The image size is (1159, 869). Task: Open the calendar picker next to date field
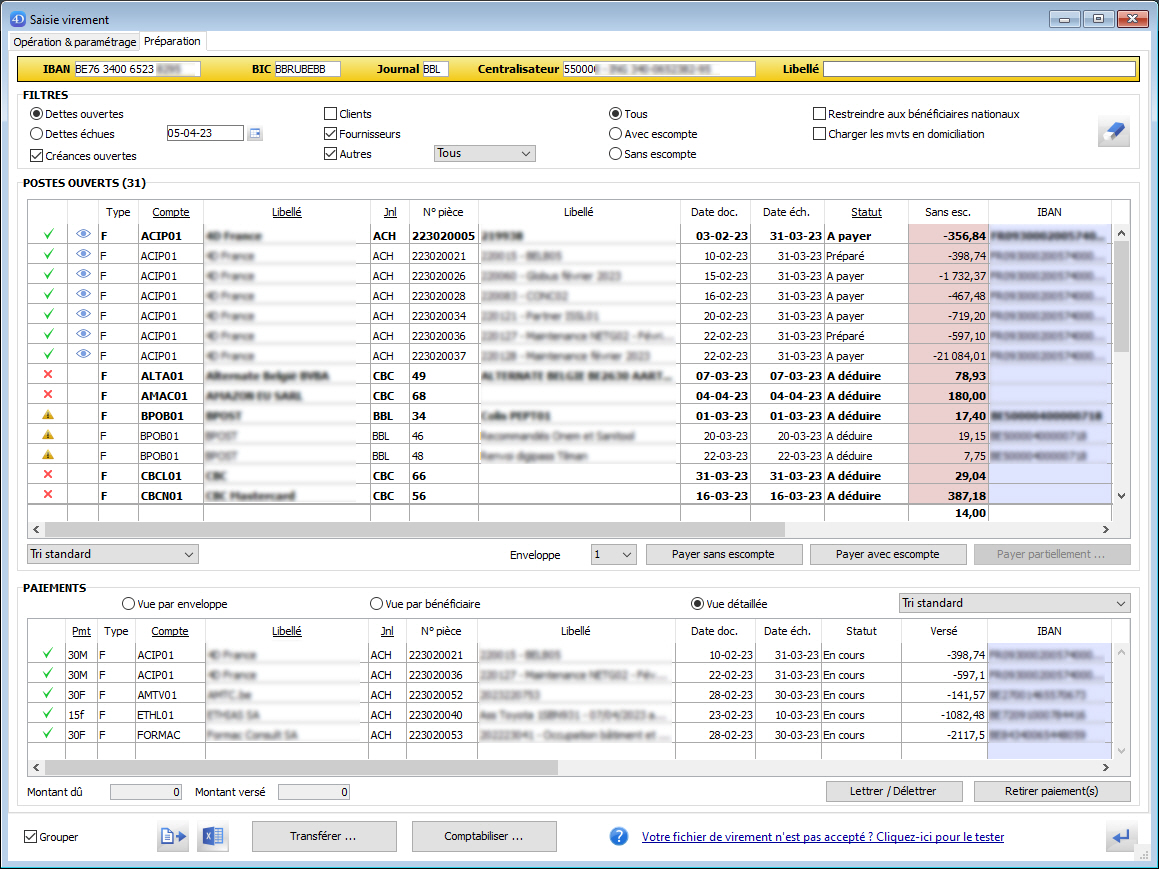(255, 134)
